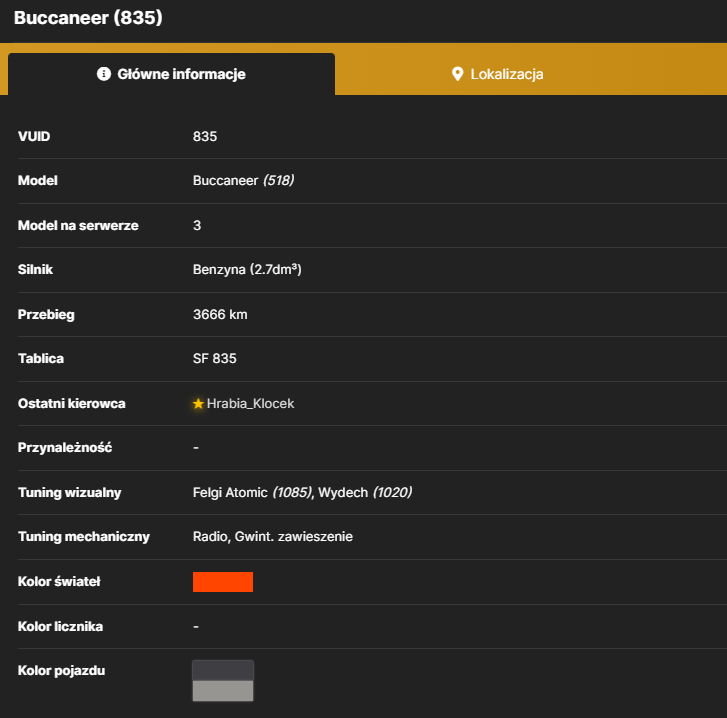
Task: Click the Wydech (1020) tuning entry
Action: [365, 492]
